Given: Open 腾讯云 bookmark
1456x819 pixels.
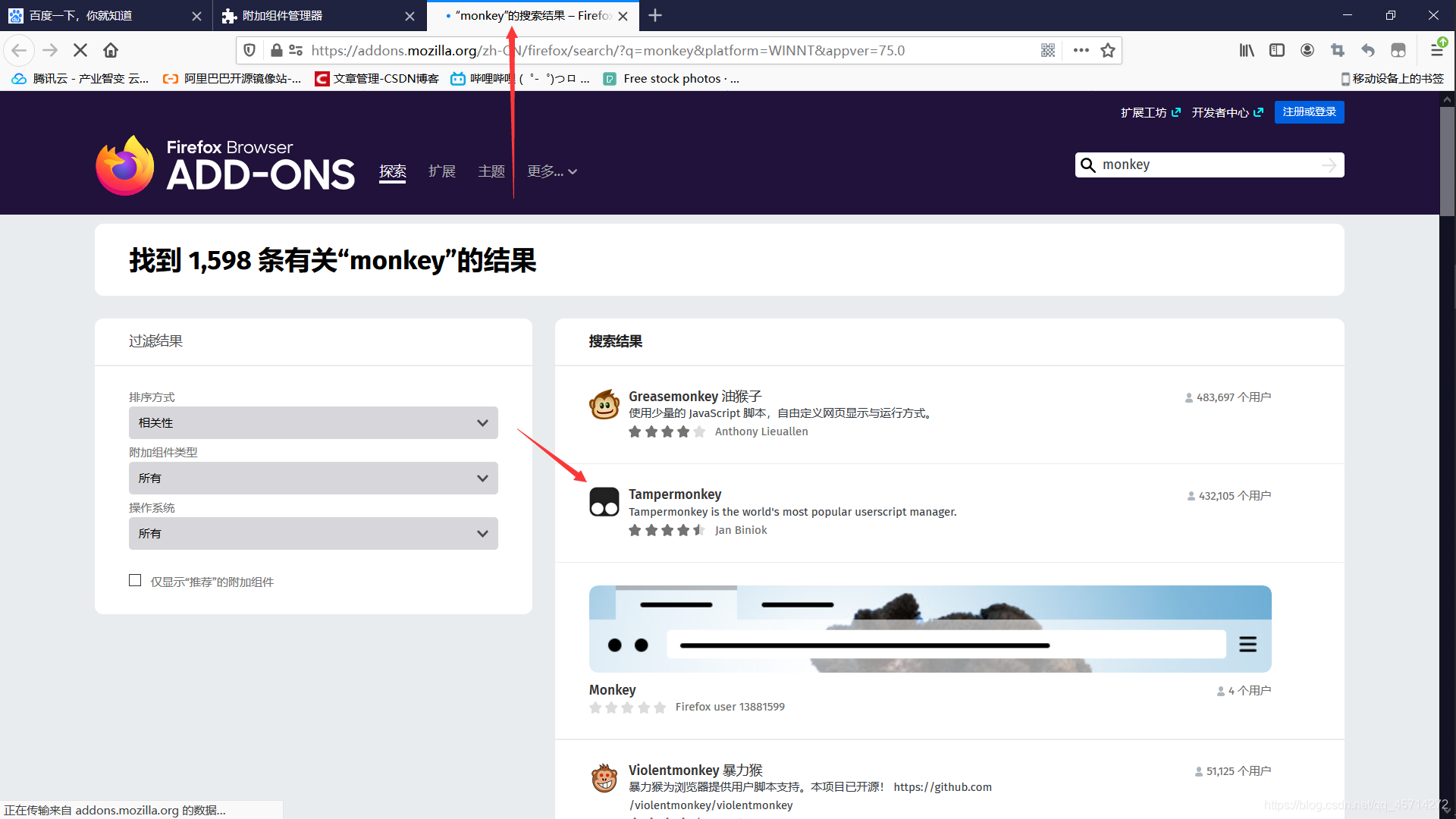Looking at the screenshot, I should [x=80, y=78].
